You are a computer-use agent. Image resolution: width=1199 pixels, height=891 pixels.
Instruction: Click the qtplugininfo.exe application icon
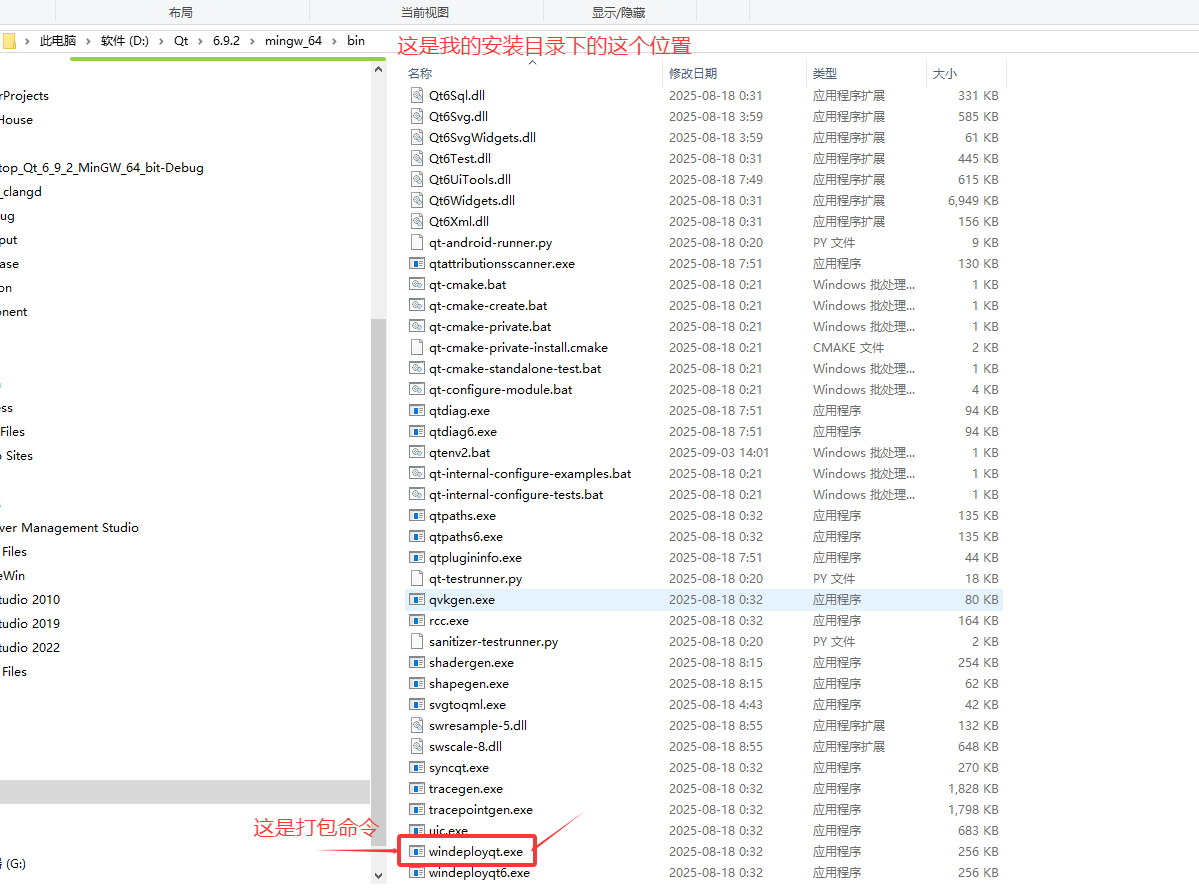[x=417, y=558]
